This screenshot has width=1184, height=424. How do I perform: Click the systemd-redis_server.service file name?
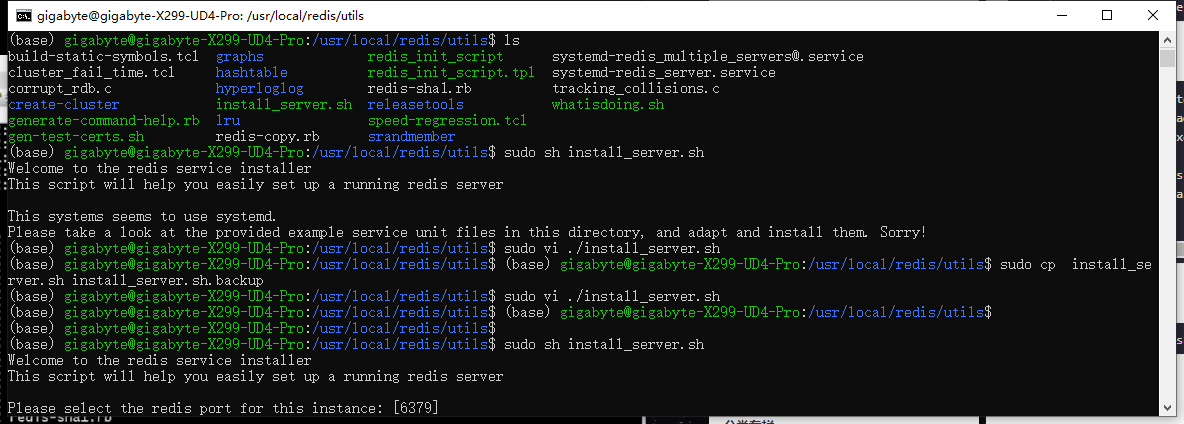pos(664,72)
